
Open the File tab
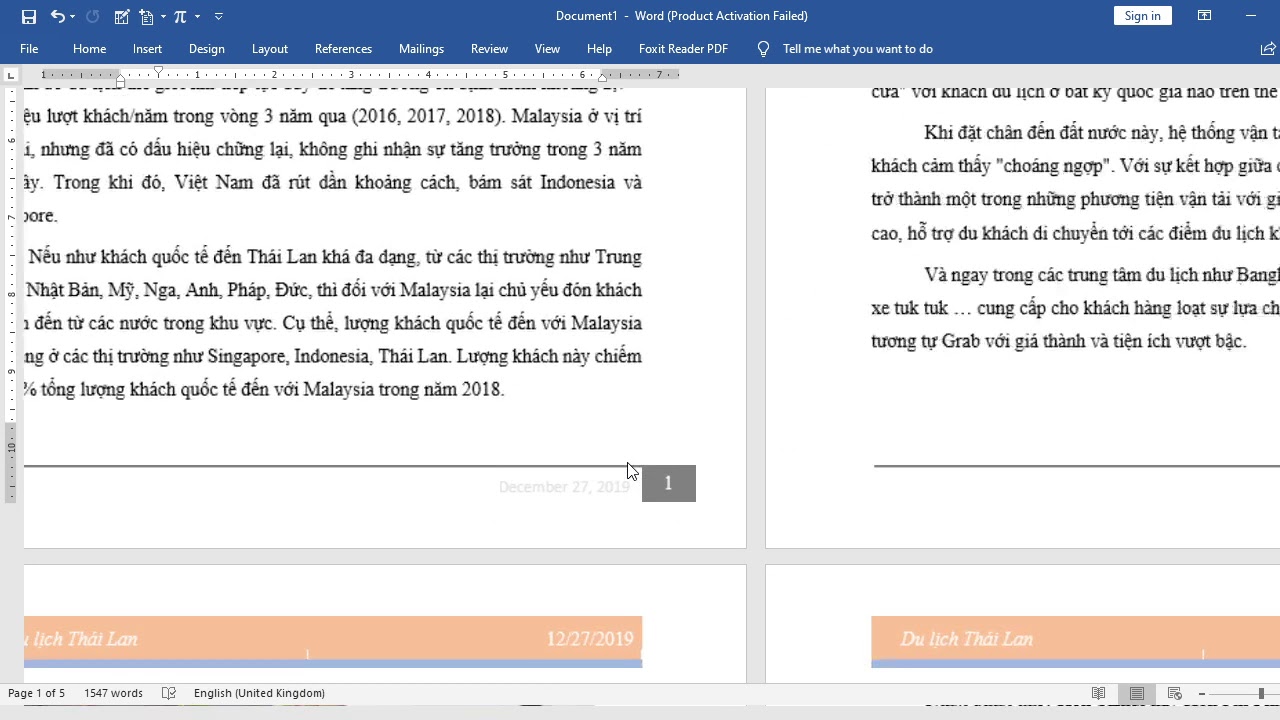click(x=29, y=49)
